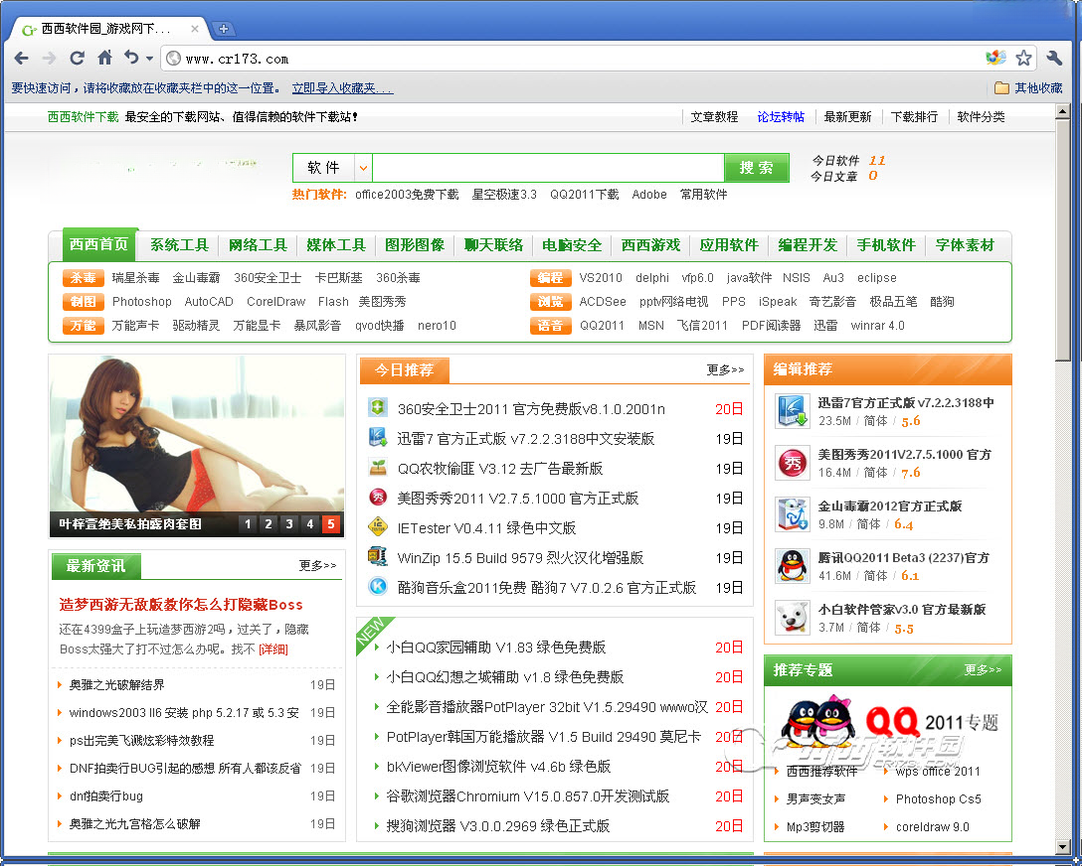Click the address bar showing www.cr173.com

(573, 59)
